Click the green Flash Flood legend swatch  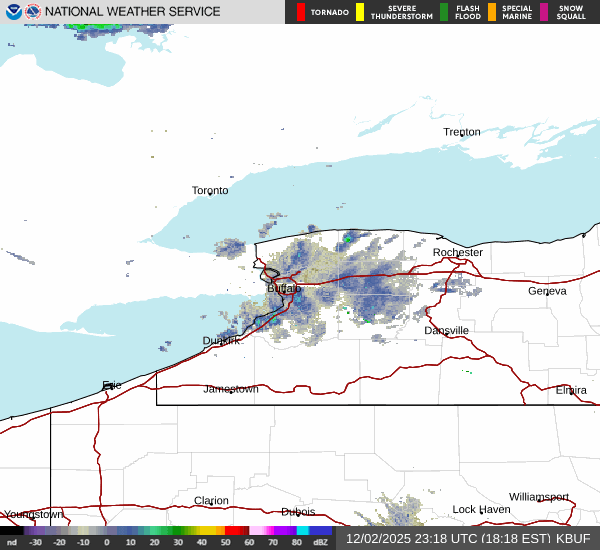pos(444,12)
